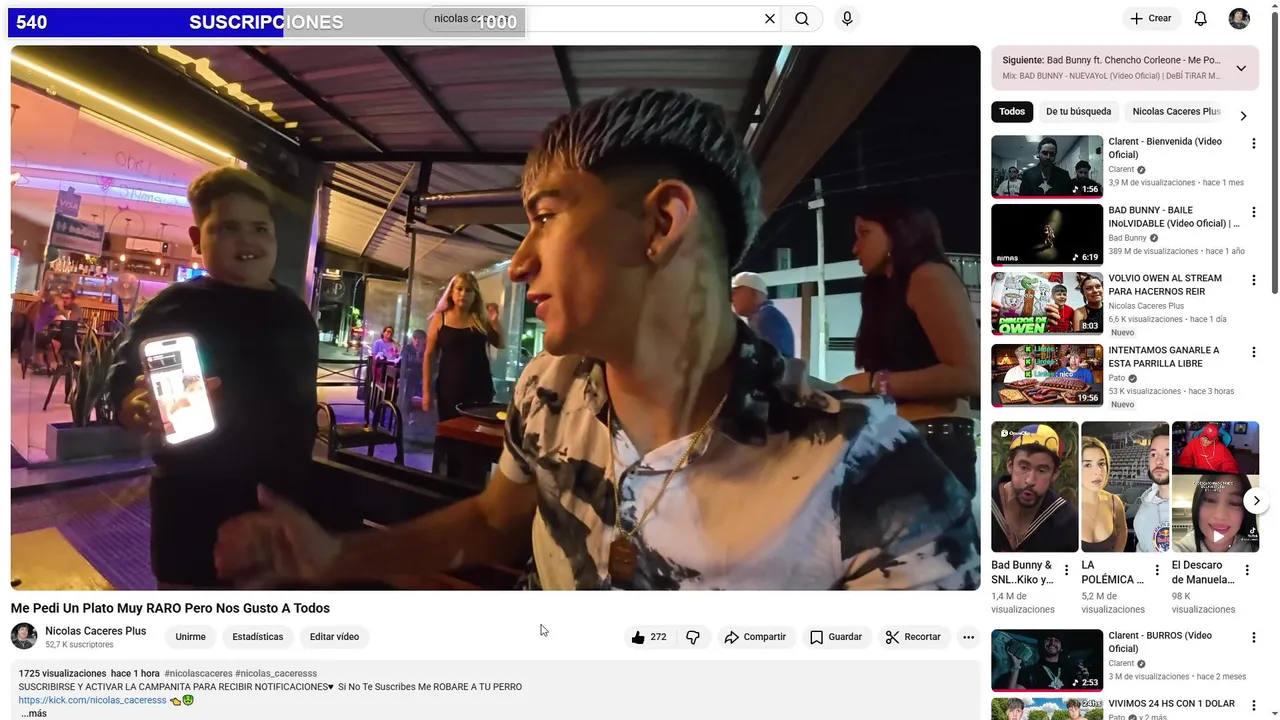
Task: Open options for INTENTAMOS GANARLE A ESTA PARRILLA
Action: tap(1253, 353)
